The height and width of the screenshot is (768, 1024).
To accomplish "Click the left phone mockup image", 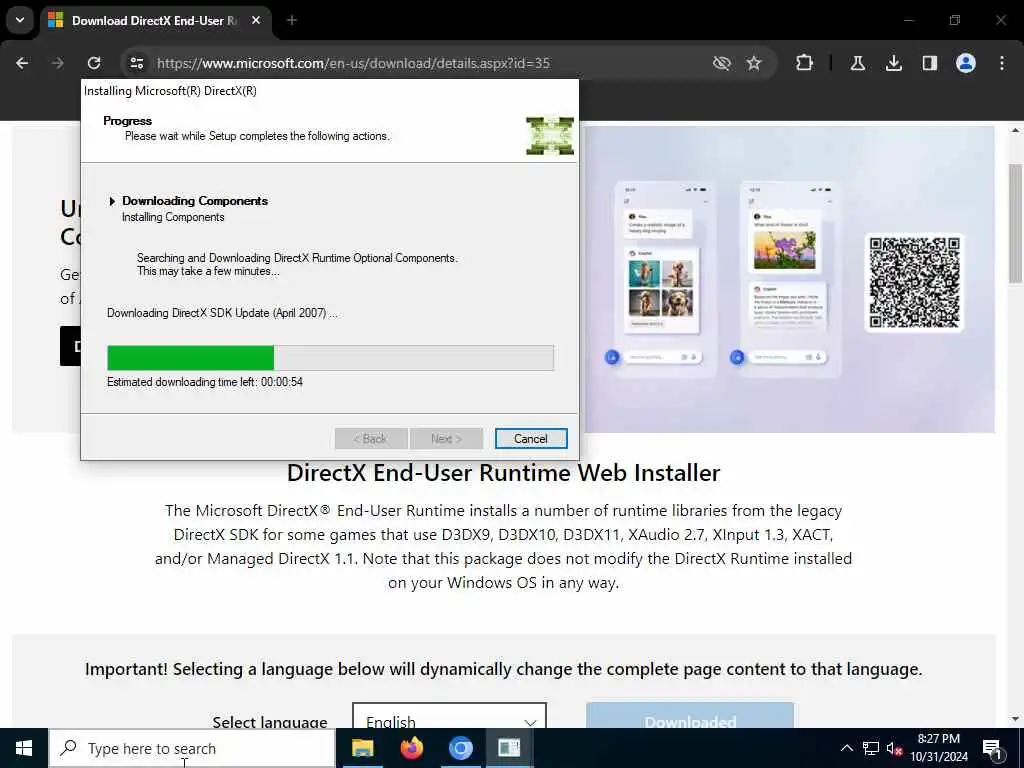I will (x=664, y=279).
